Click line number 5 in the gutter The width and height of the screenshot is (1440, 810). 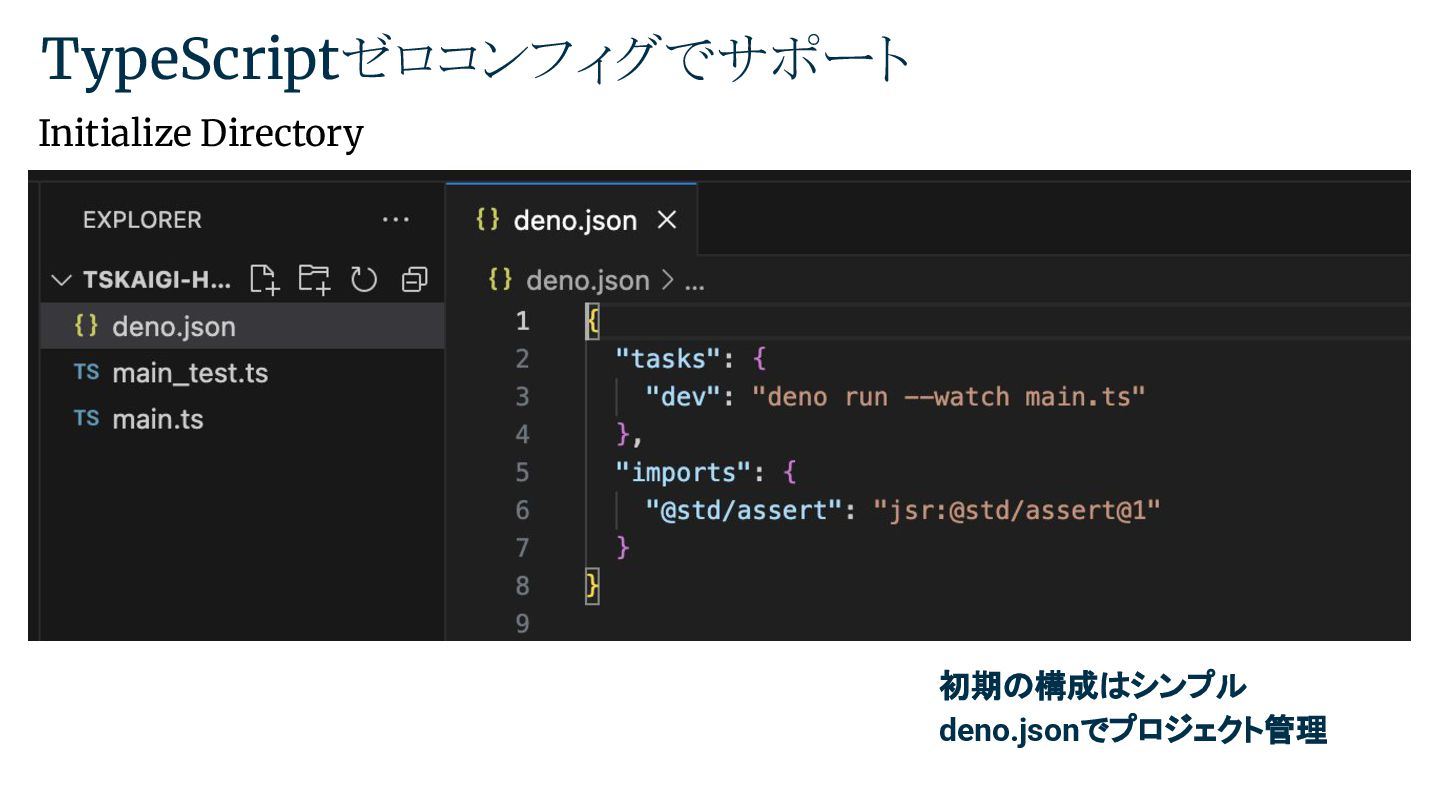522,472
